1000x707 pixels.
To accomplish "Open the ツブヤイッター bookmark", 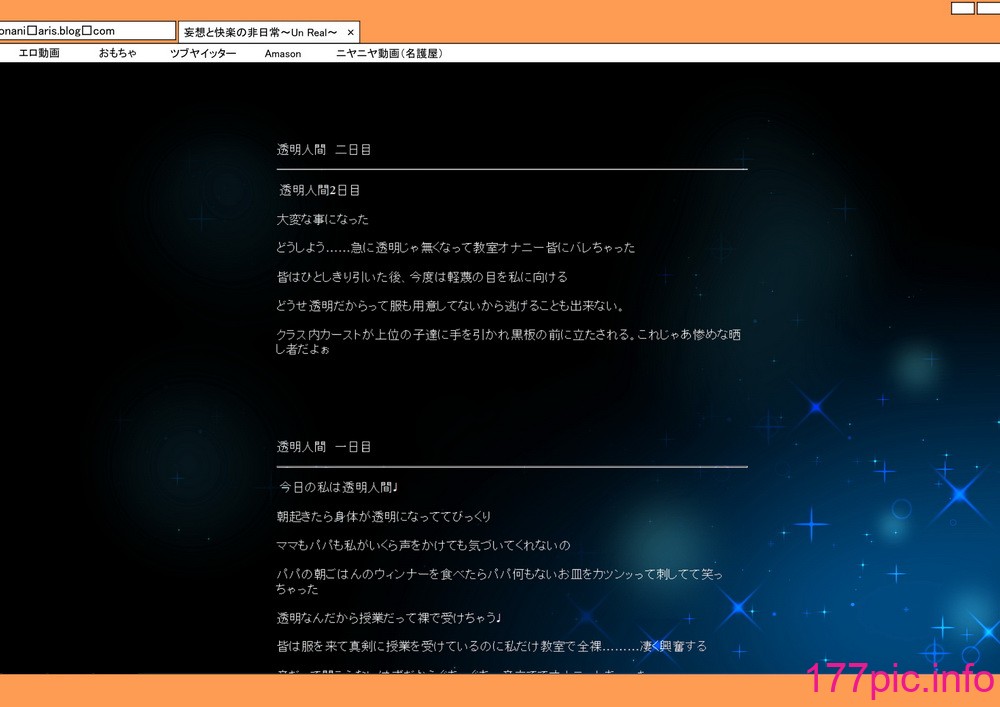I will (x=203, y=54).
